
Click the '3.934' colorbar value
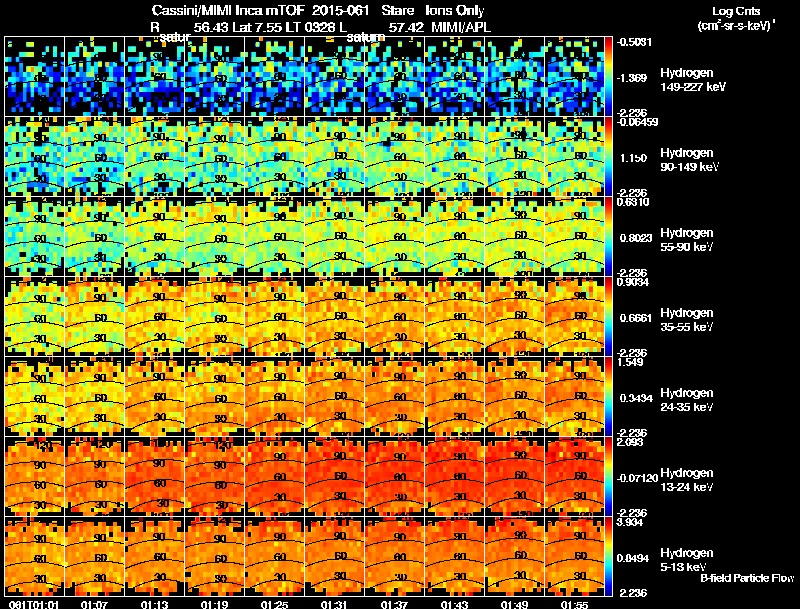631,522
